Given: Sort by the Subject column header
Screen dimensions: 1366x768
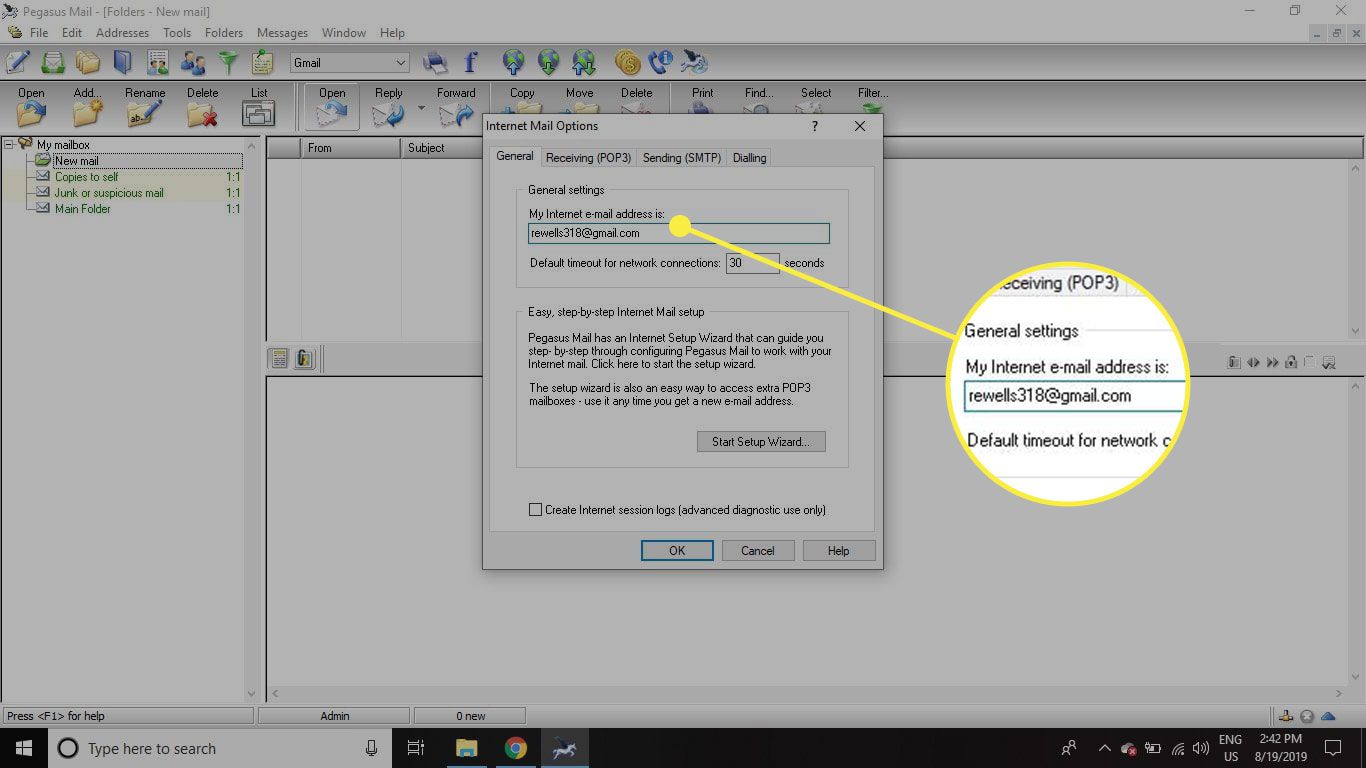Looking at the screenshot, I should [x=444, y=148].
